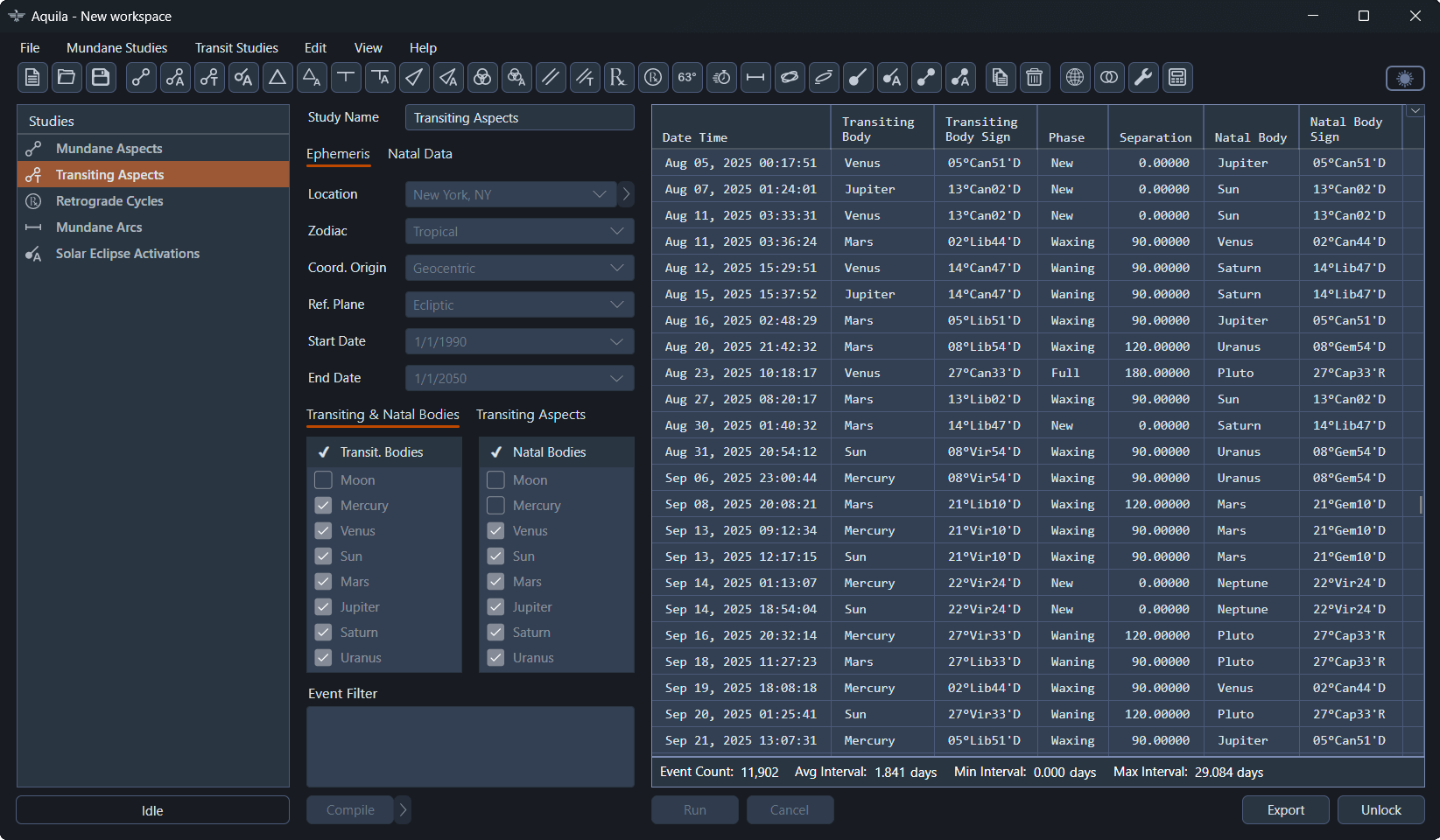
Task: Open the Coord. Origin Geocentric dropdown
Action: pyautogui.click(x=519, y=268)
